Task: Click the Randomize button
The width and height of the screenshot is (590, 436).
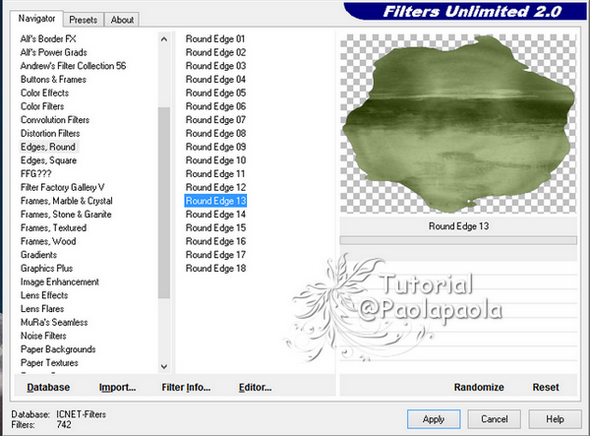Action: click(x=479, y=387)
